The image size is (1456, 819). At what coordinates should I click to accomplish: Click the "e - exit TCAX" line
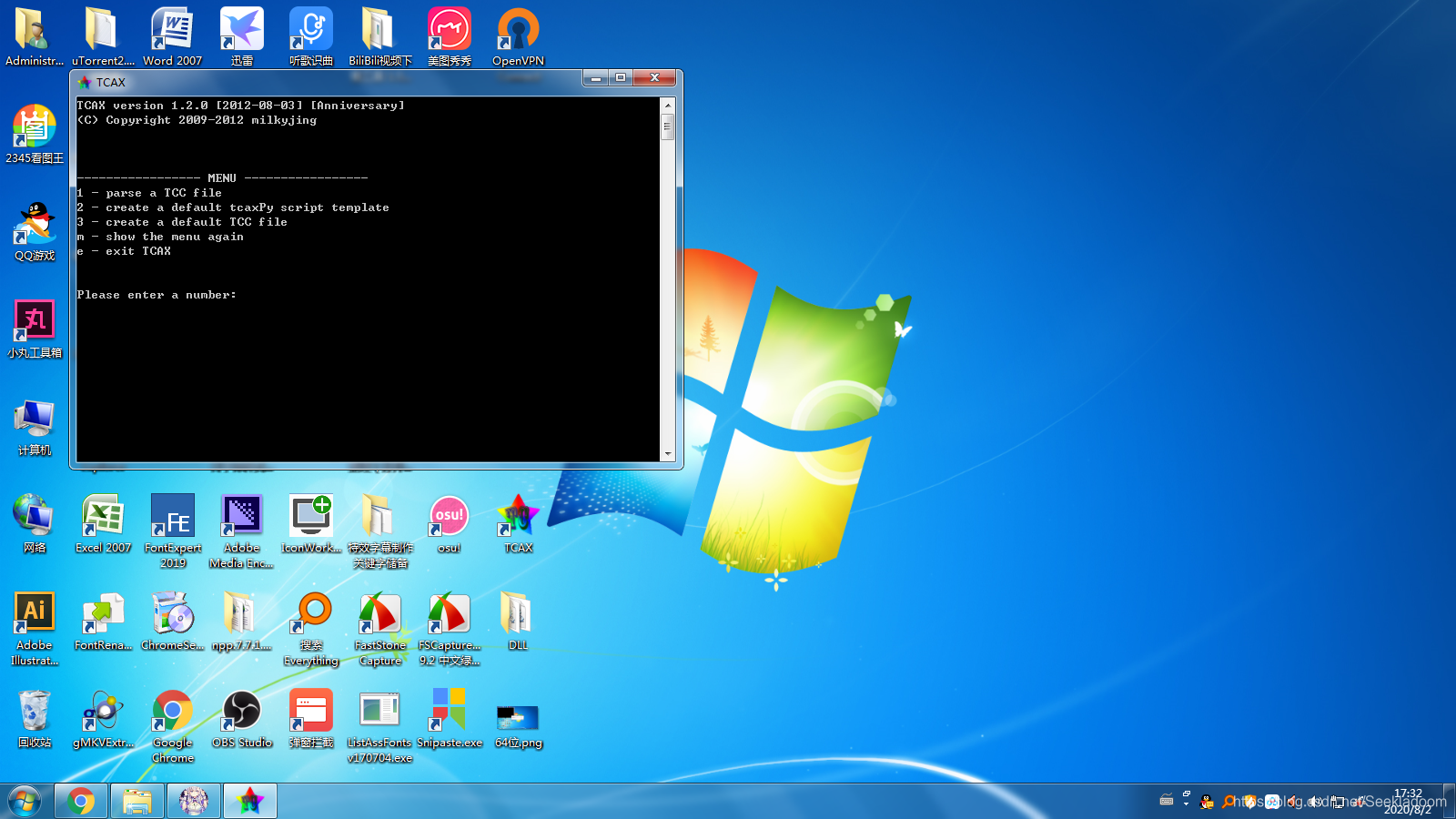pyautogui.click(x=124, y=251)
